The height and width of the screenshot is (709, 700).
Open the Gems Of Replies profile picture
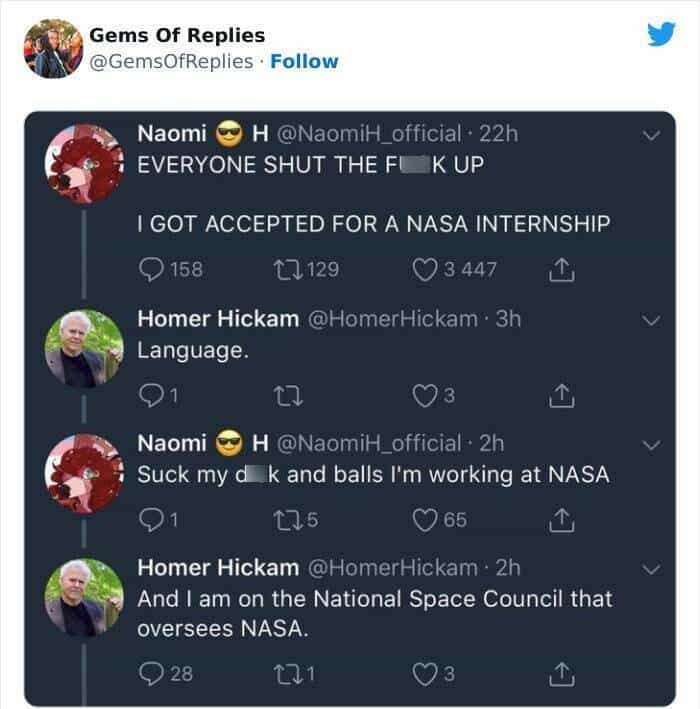coord(52,48)
